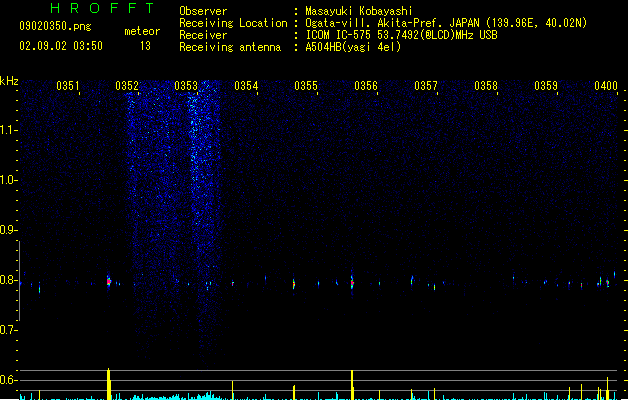Click the 1.0 kHz axis label
Image resolution: width=629 pixels, height=400 pixels.
click(8, 180)
